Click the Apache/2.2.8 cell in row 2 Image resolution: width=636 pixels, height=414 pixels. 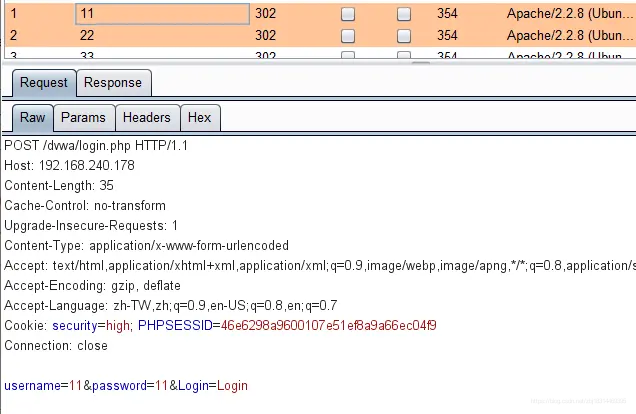click(x=569, y=36)
